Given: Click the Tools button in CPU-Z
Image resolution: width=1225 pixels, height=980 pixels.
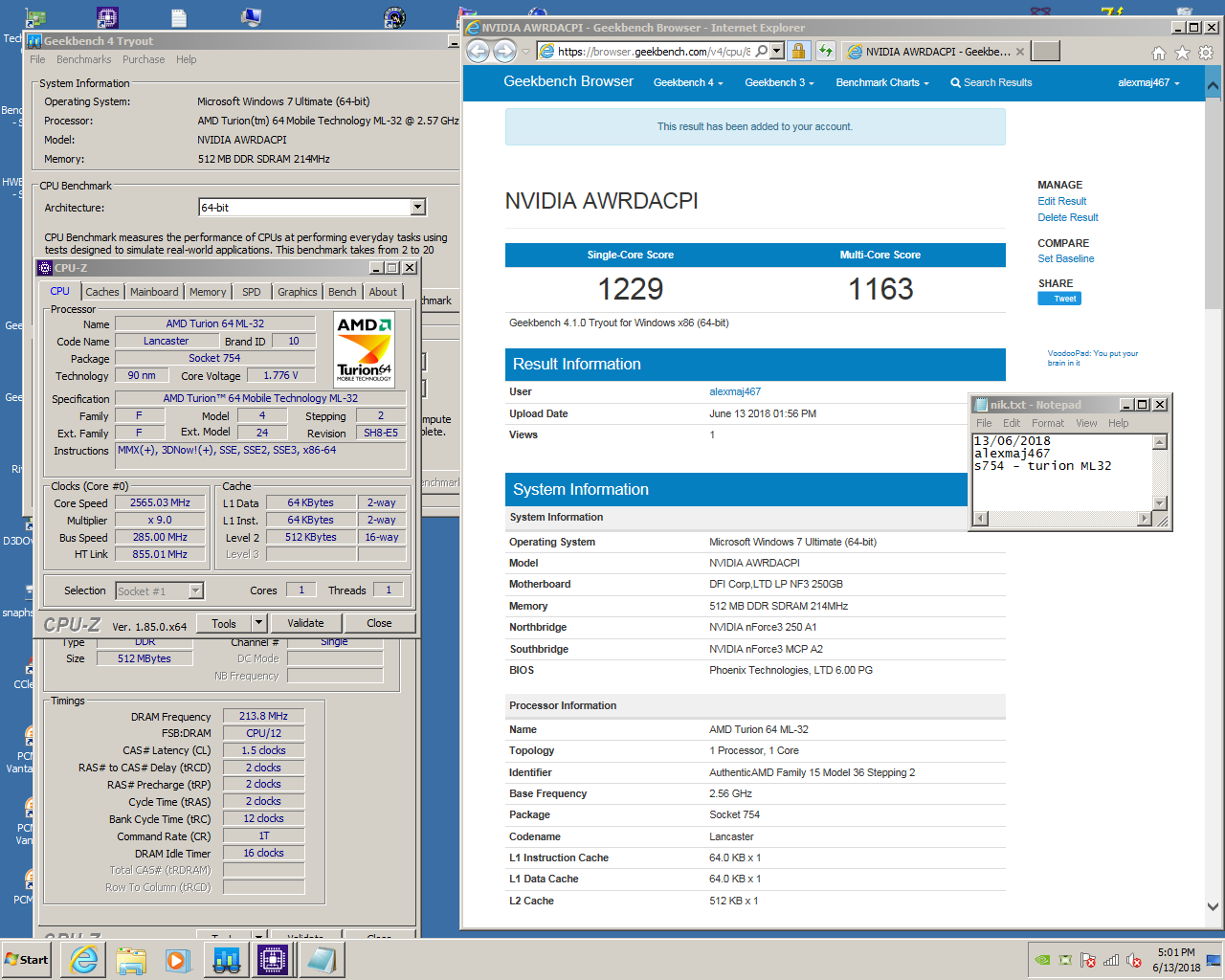Looking at the screenshot, I should click(x=224, y=623).
